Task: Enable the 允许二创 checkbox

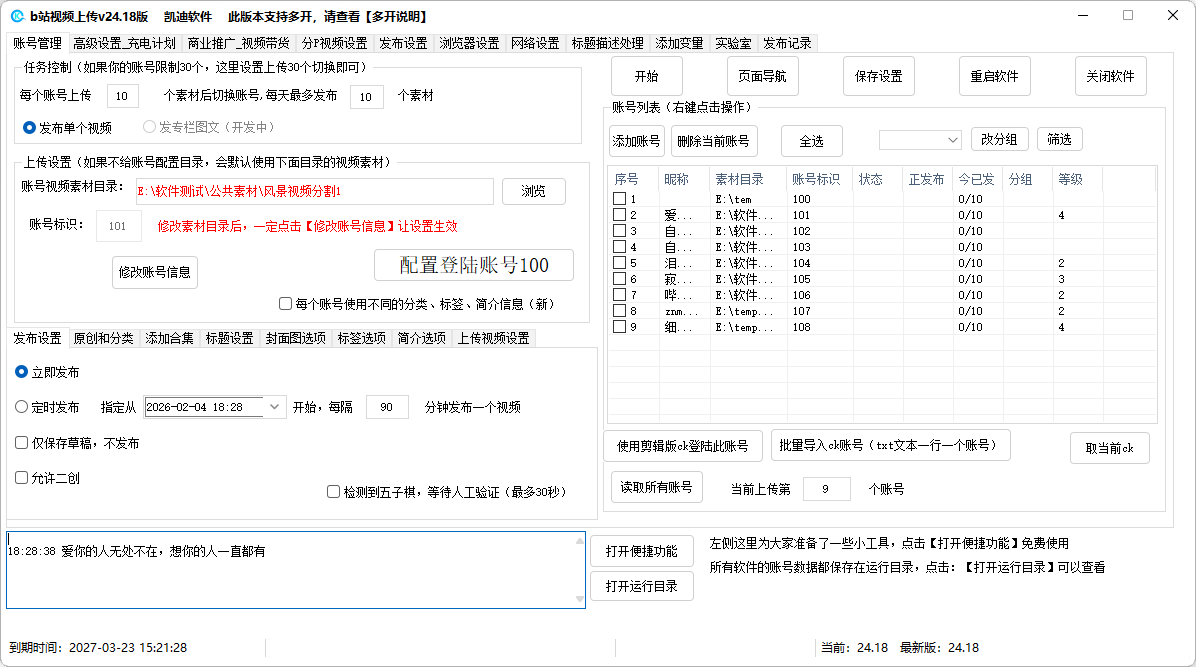Action: (x=22, y=478)
